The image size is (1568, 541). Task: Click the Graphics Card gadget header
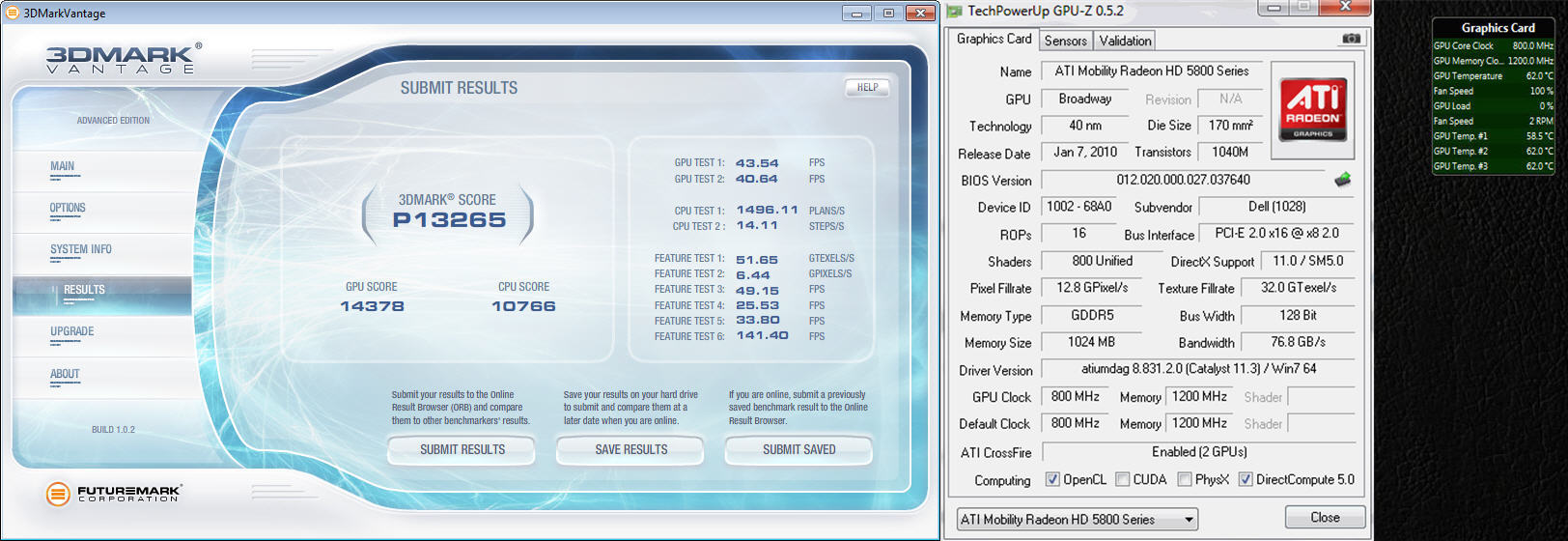pyautogui.click(x=1498, y=28)
